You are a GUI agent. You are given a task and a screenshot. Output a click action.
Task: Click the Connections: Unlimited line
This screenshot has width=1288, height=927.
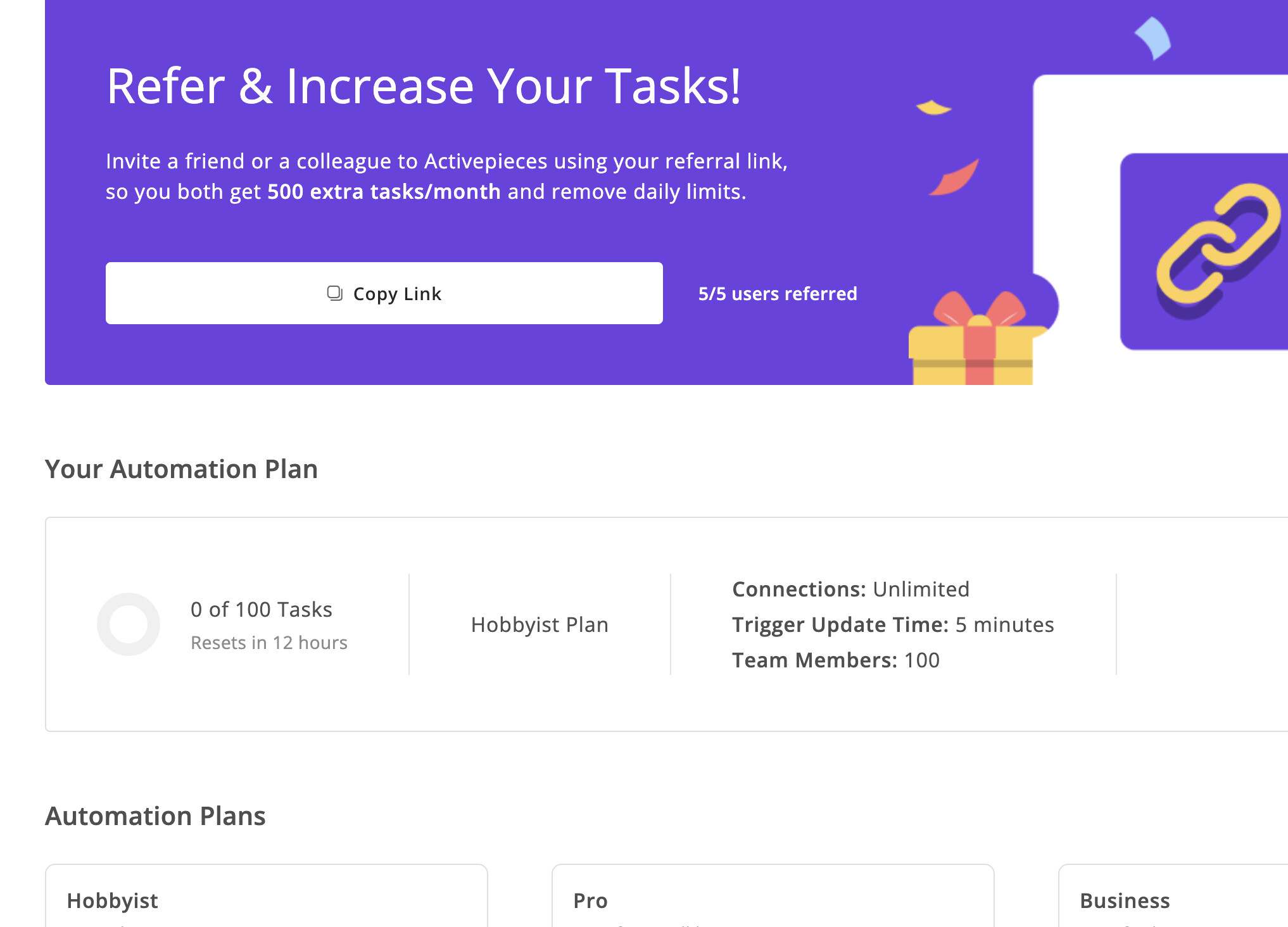click(850, 590)
